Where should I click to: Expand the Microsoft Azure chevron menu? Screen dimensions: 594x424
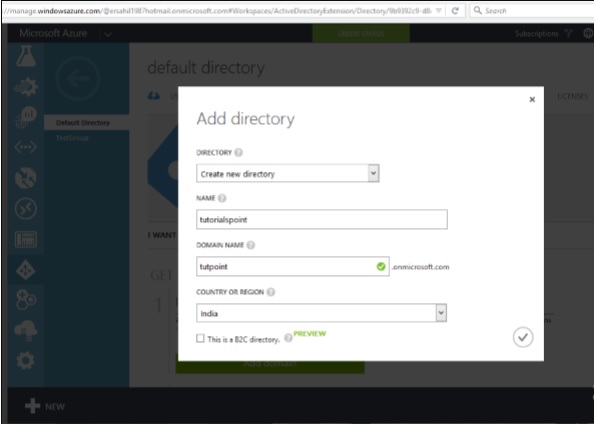click(108, 34)
